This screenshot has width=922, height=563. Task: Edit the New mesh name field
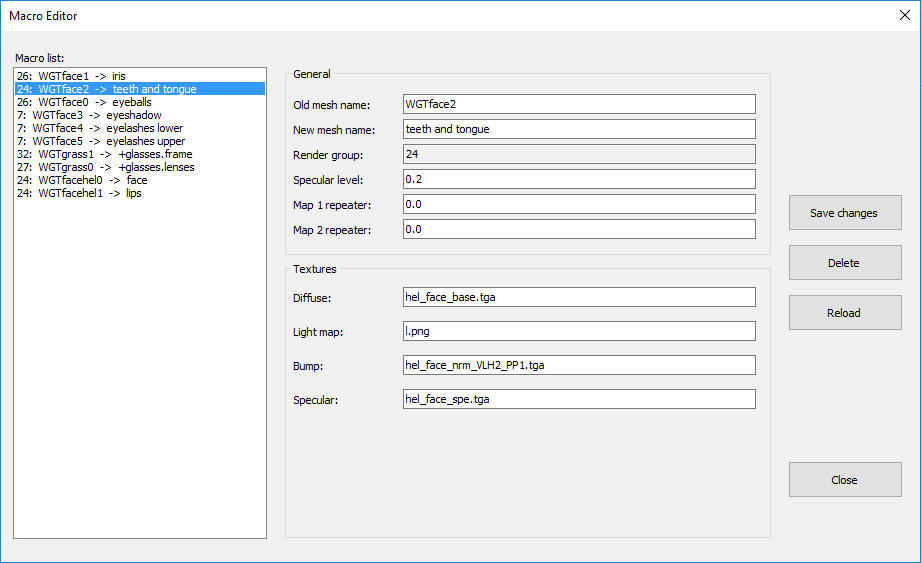click(x=579, y=129)
